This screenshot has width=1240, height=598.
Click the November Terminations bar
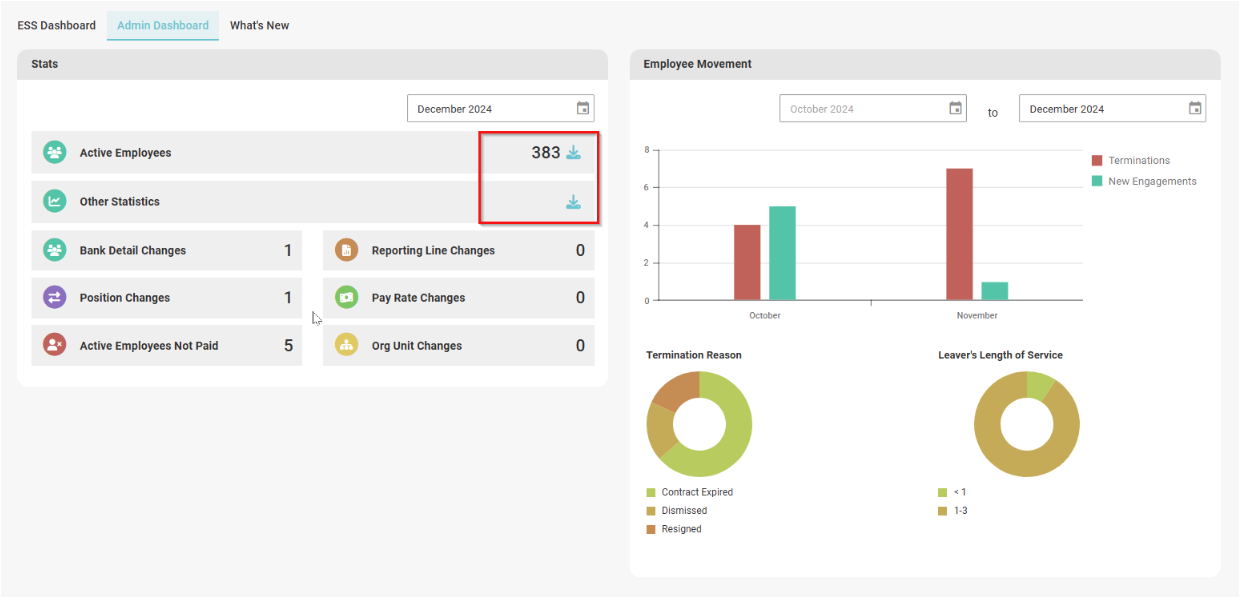tap(959, 234)
